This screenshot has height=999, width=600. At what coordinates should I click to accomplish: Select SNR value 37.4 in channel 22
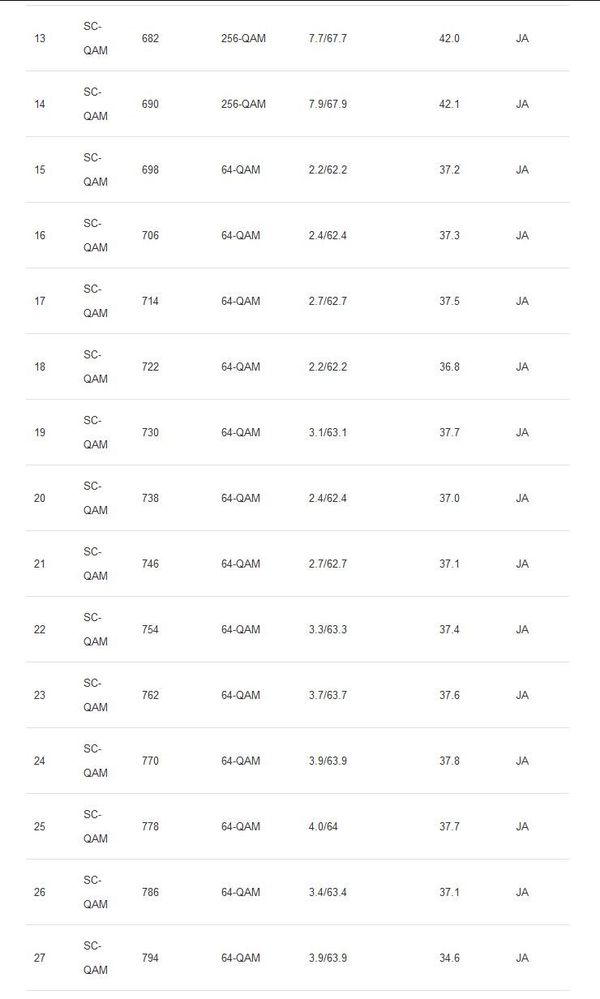449,629
